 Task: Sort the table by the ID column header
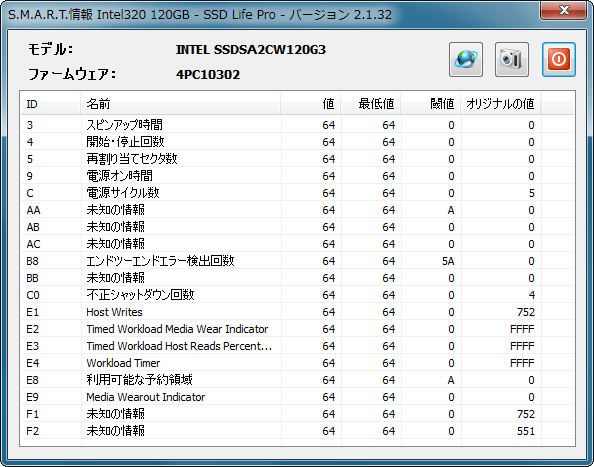[x=51, y=103]
